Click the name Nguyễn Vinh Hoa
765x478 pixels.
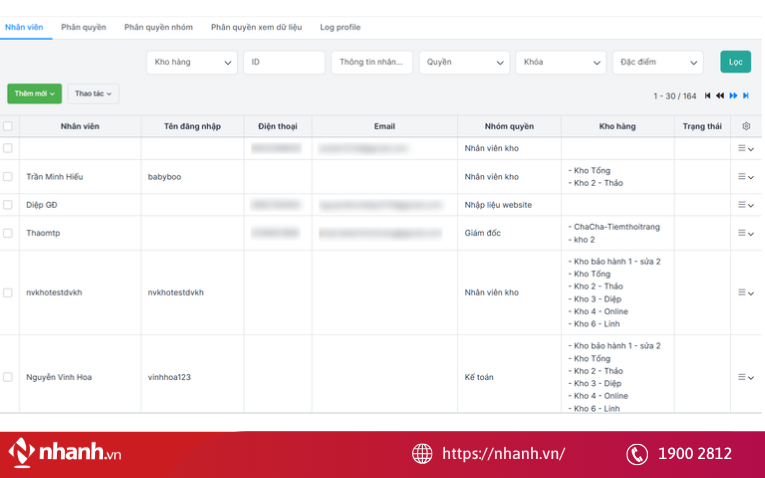point(59,377)
